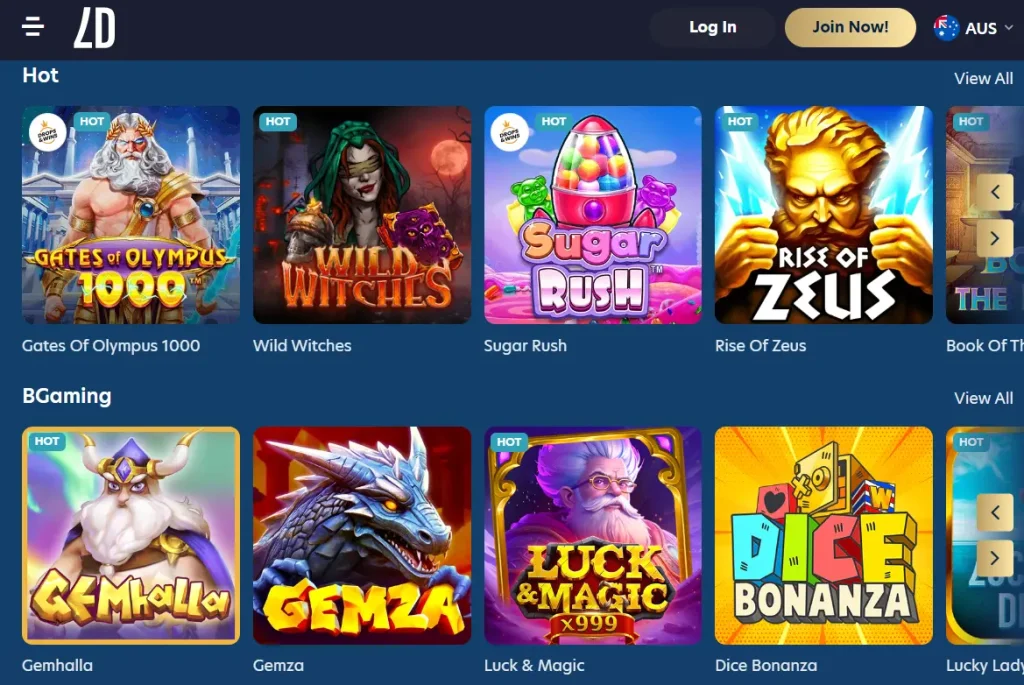The image size is (1024, 685).
Task: Open the Gemhalla game thumbnail
Action: [131, 535]
